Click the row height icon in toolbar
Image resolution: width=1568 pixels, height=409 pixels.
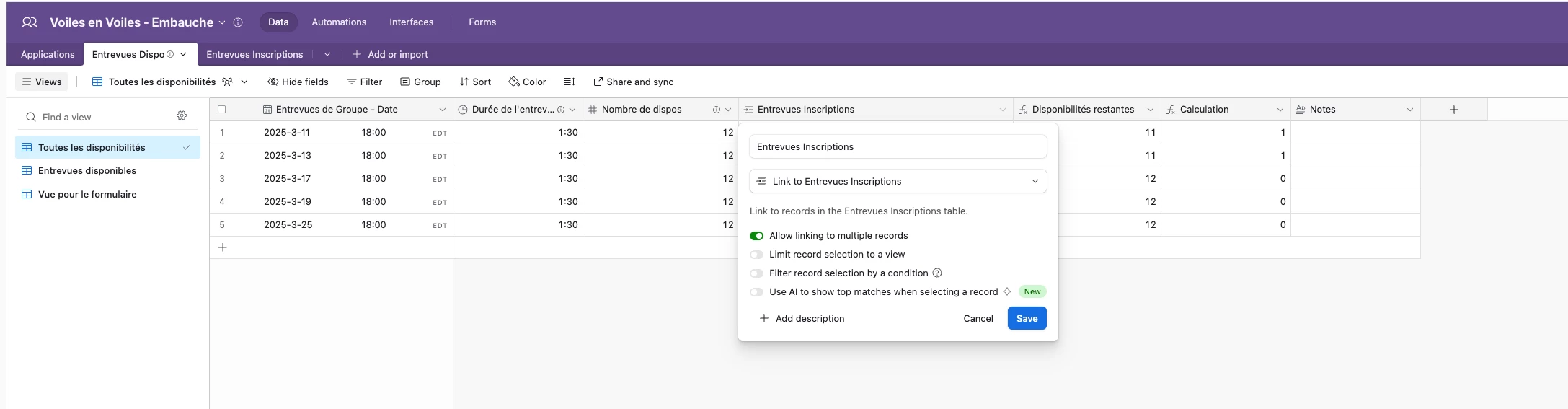point(569,82)
